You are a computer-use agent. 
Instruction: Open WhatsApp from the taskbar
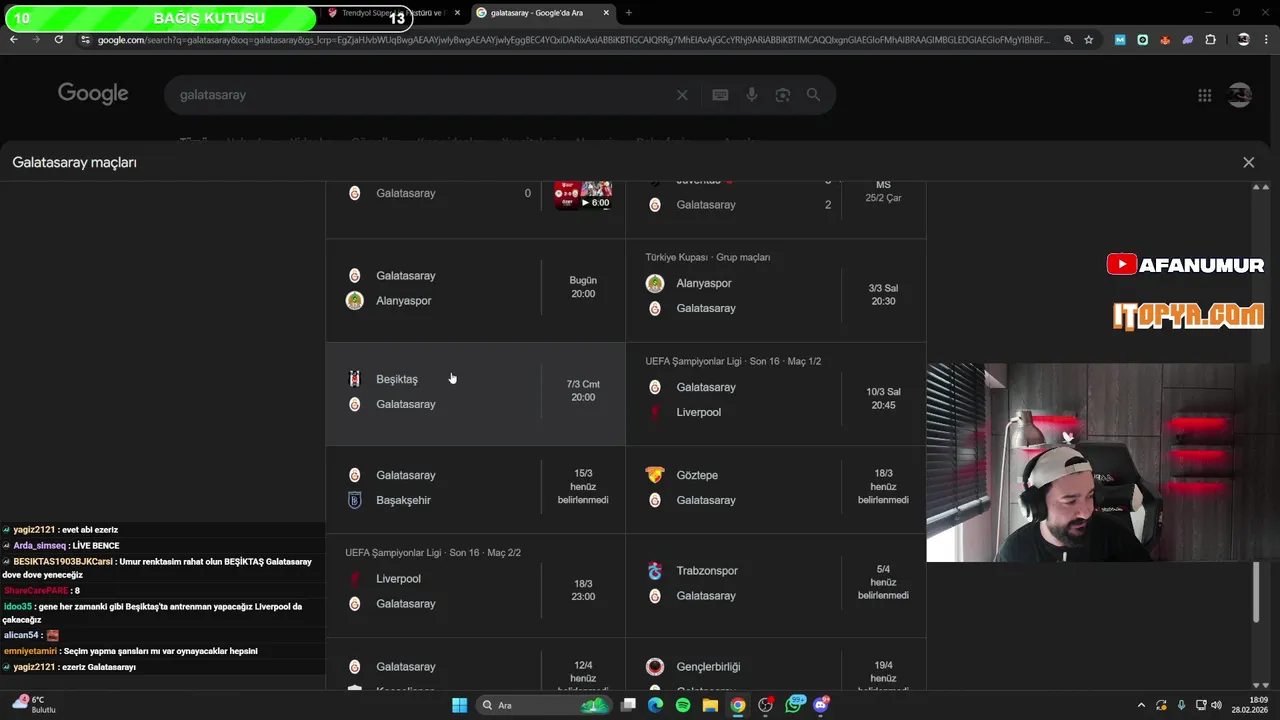click(795, 704)
